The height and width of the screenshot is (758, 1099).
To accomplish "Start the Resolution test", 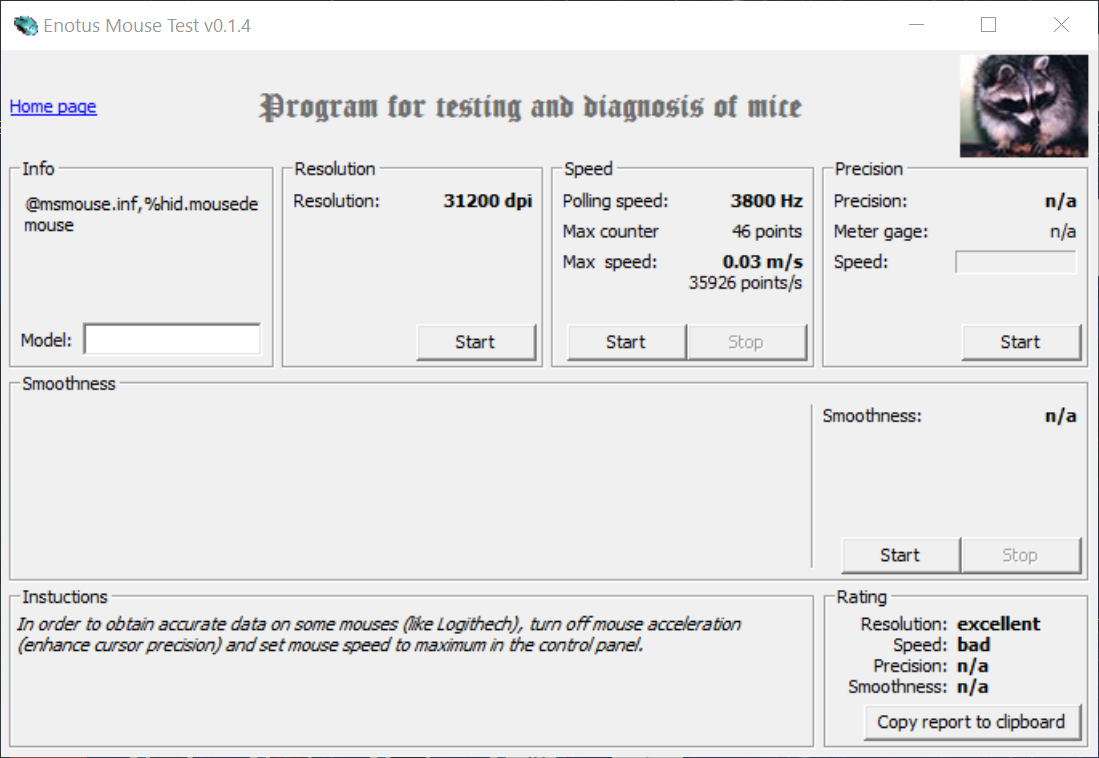I will [x=476, y=342].
